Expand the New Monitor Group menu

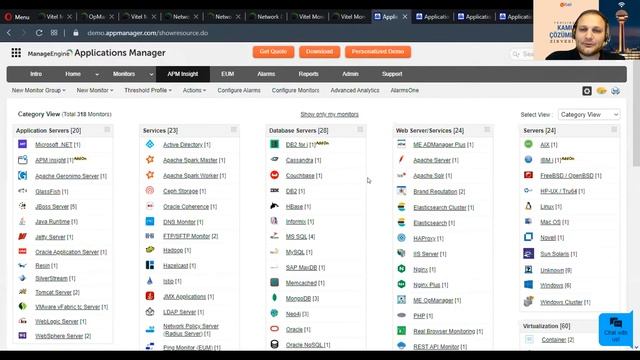tap(38, 90)
